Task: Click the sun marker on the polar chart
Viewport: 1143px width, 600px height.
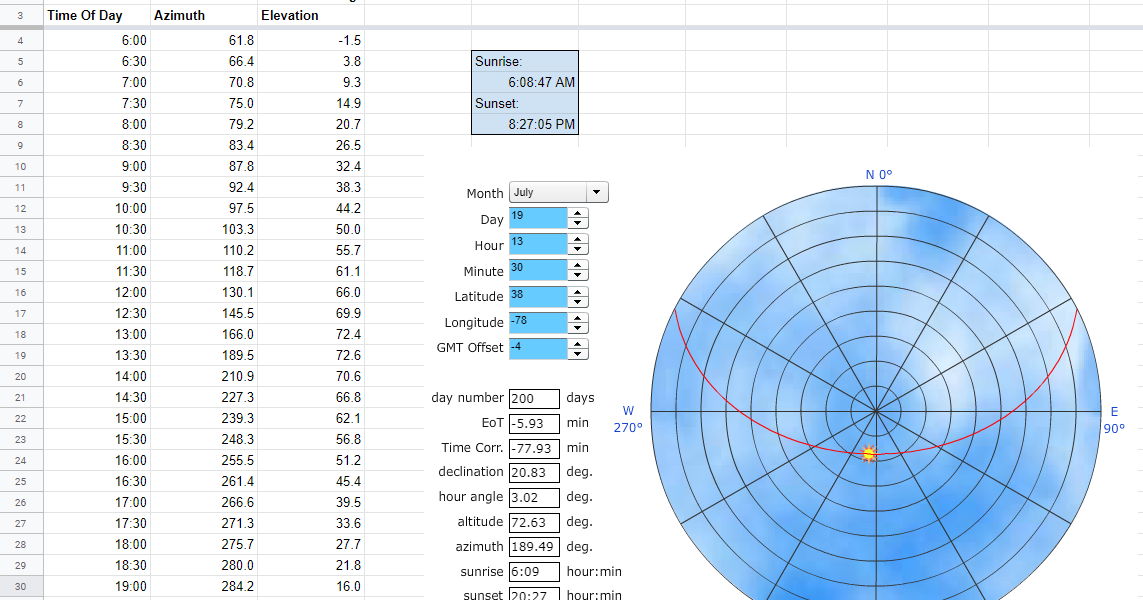Action: [870, 455]
